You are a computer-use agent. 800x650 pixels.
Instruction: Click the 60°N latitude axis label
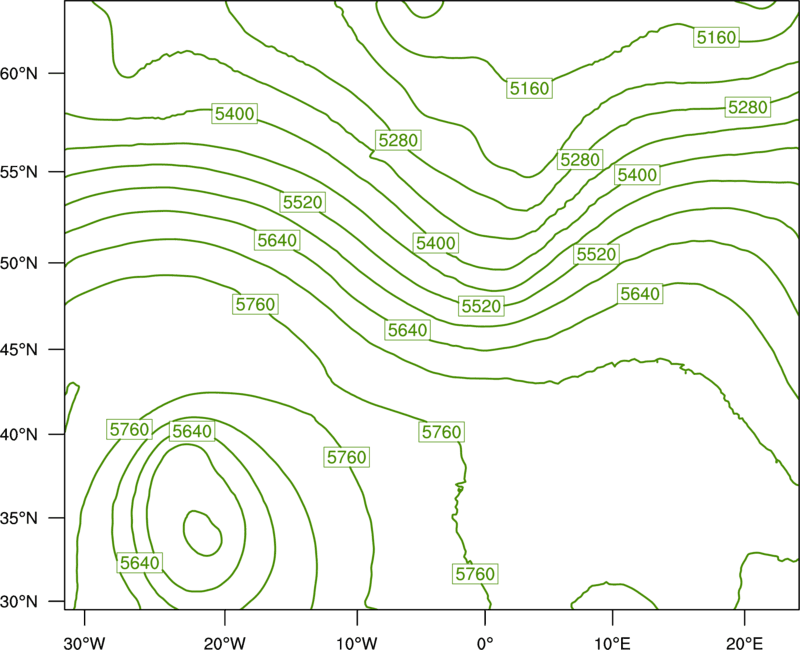point(19,73)
